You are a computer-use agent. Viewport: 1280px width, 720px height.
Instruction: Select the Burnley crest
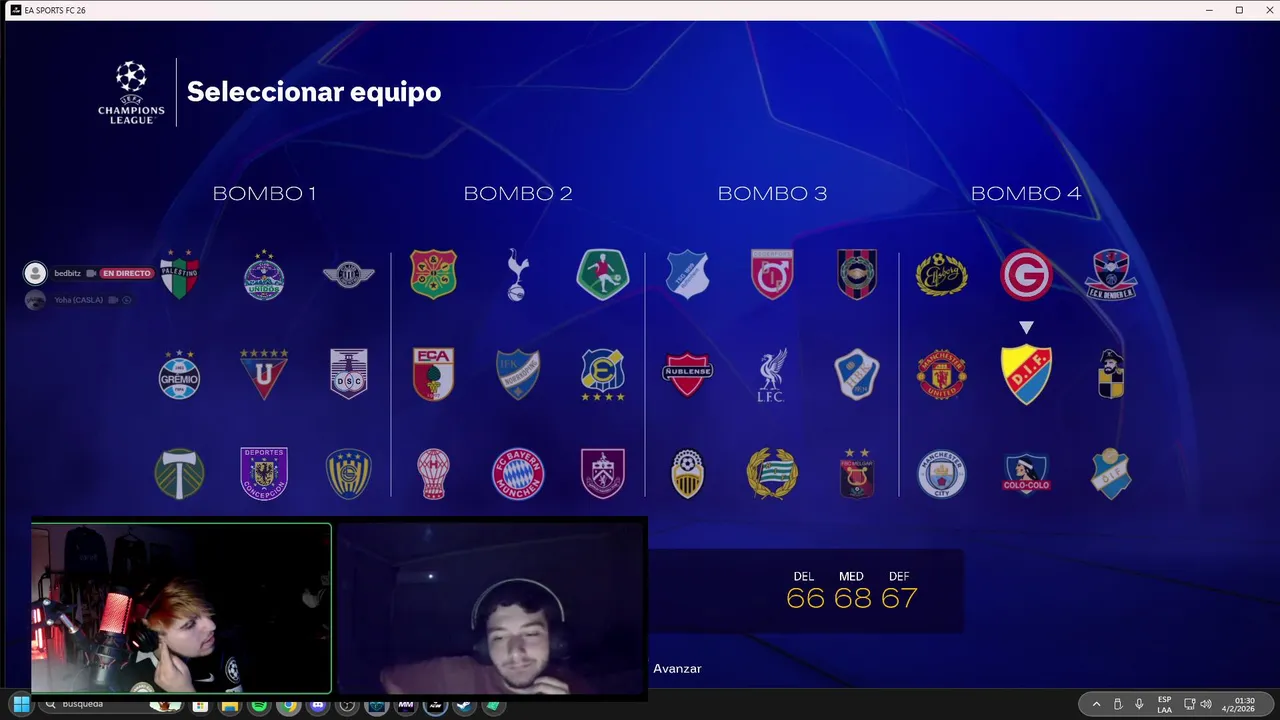(603, 474)
